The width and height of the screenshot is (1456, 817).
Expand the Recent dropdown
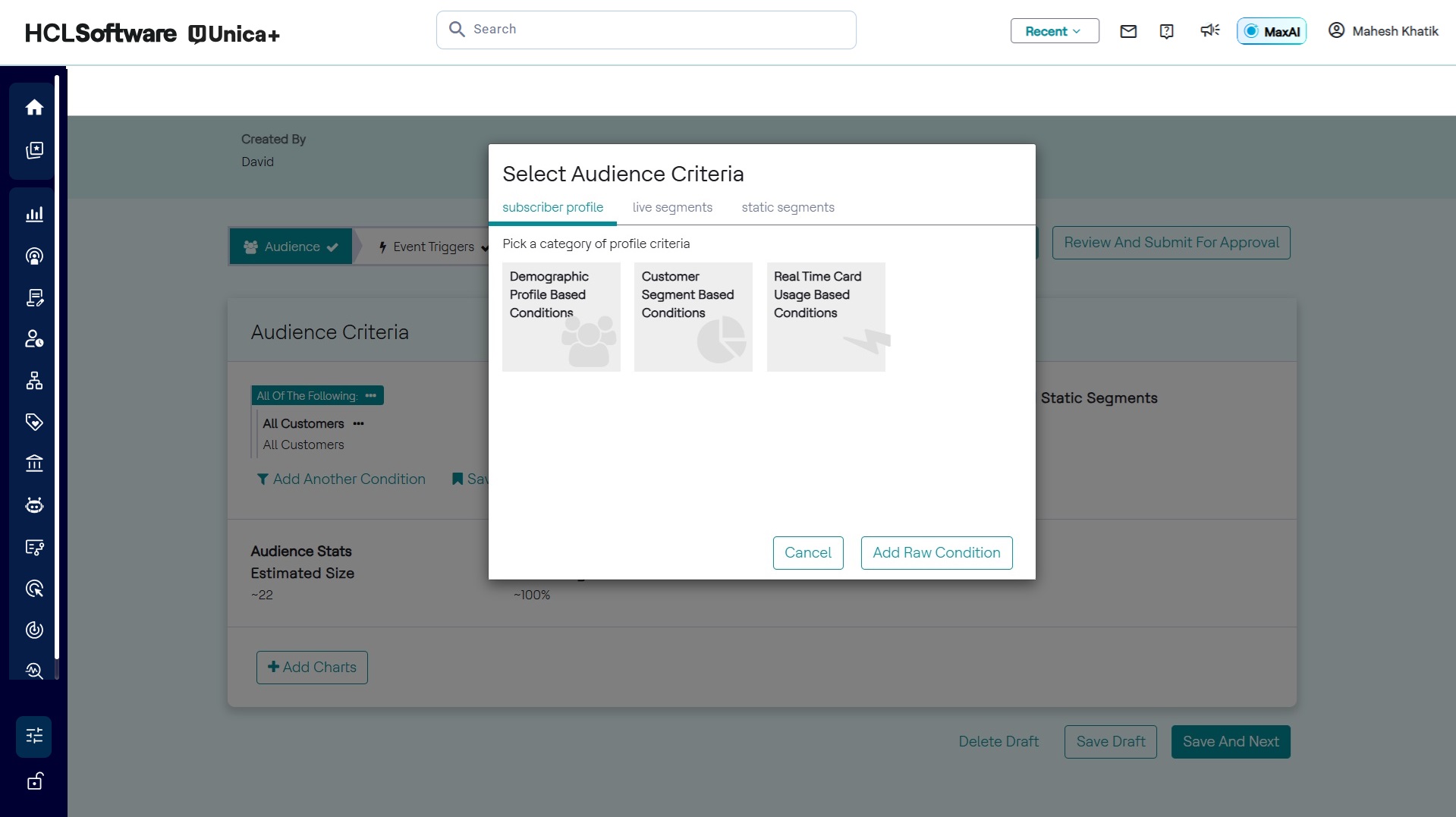click(x=1054, y=31)
